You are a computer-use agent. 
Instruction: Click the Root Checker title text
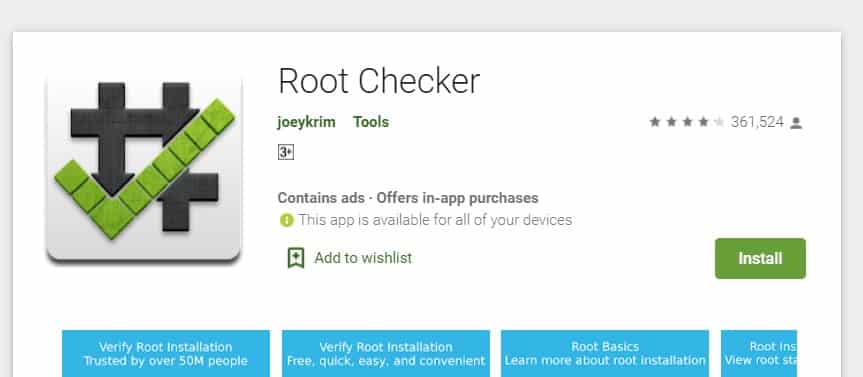(379, 81)
